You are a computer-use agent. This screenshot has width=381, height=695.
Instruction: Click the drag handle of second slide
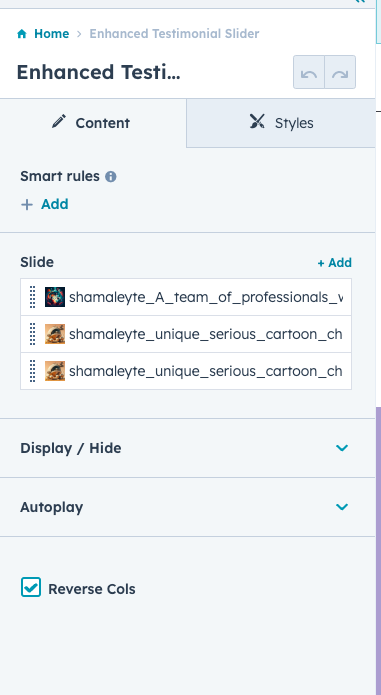point(32,334)
